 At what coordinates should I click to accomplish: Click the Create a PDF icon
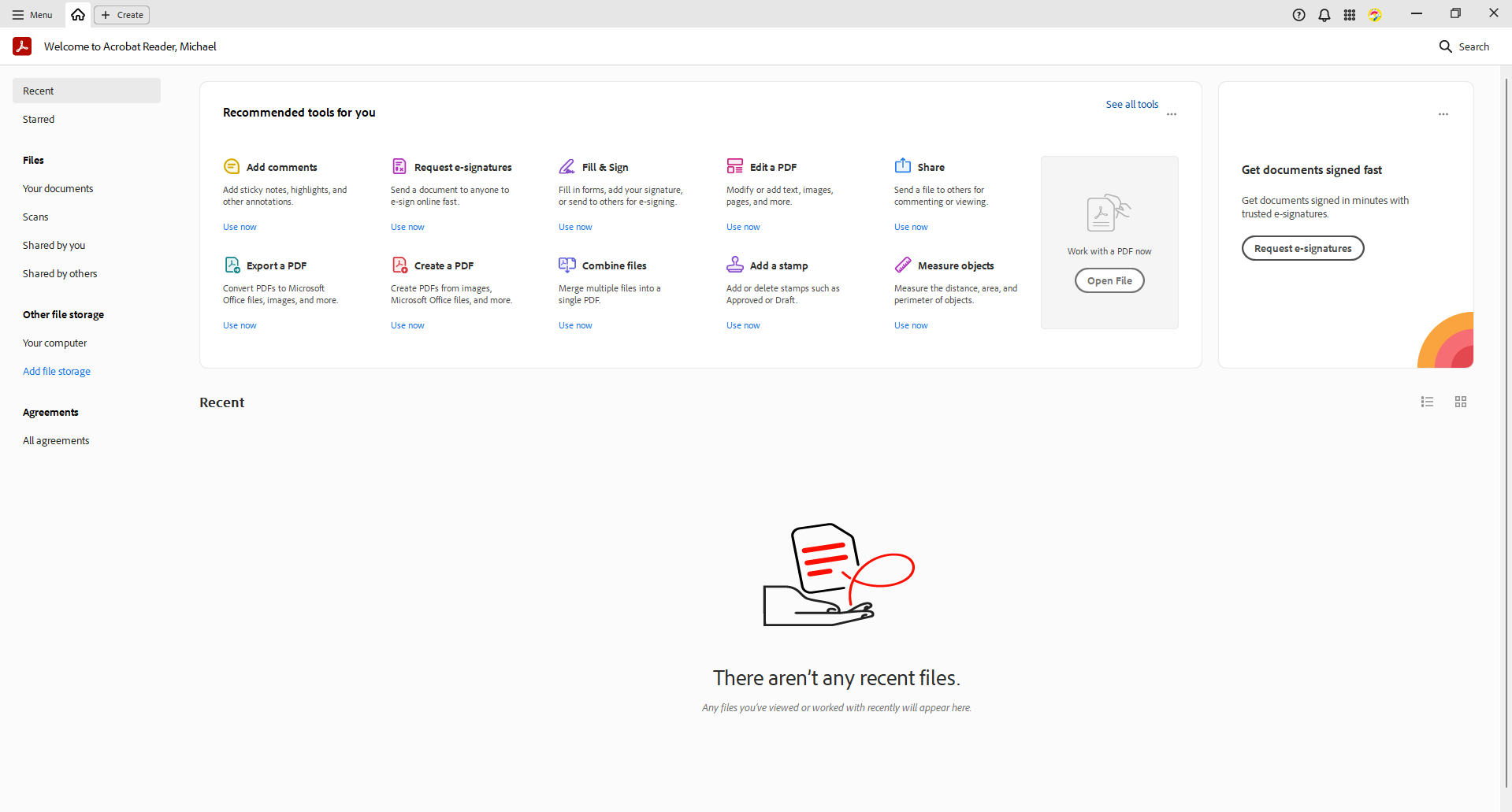click(x=400, y=265)
